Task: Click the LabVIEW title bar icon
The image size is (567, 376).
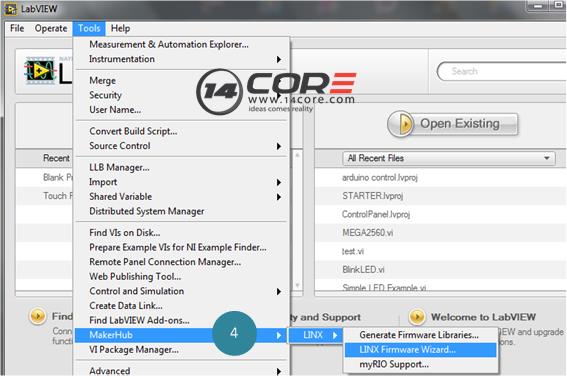Action: pyautogui.click(x=10, y=9)
